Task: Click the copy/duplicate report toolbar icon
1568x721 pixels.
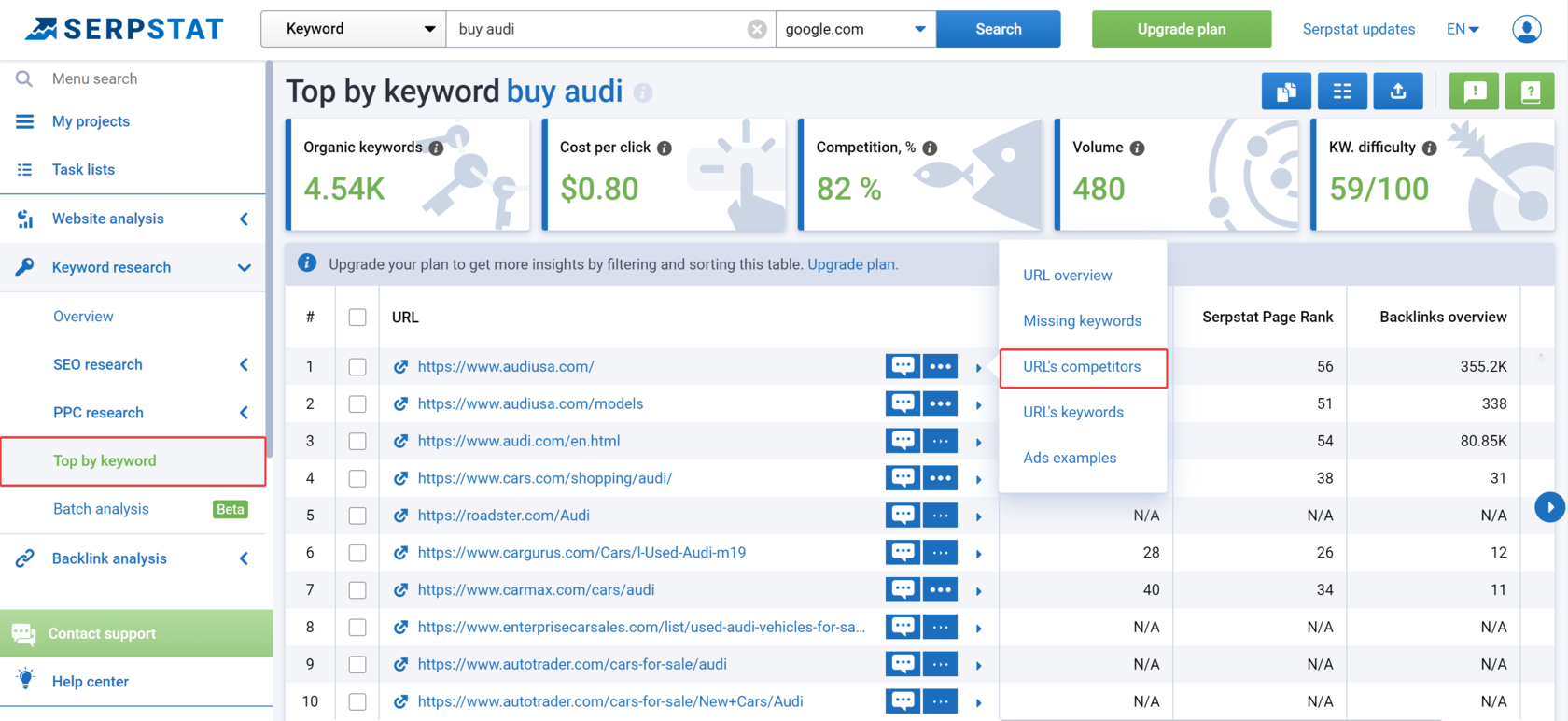Action: pos(1286,92)
